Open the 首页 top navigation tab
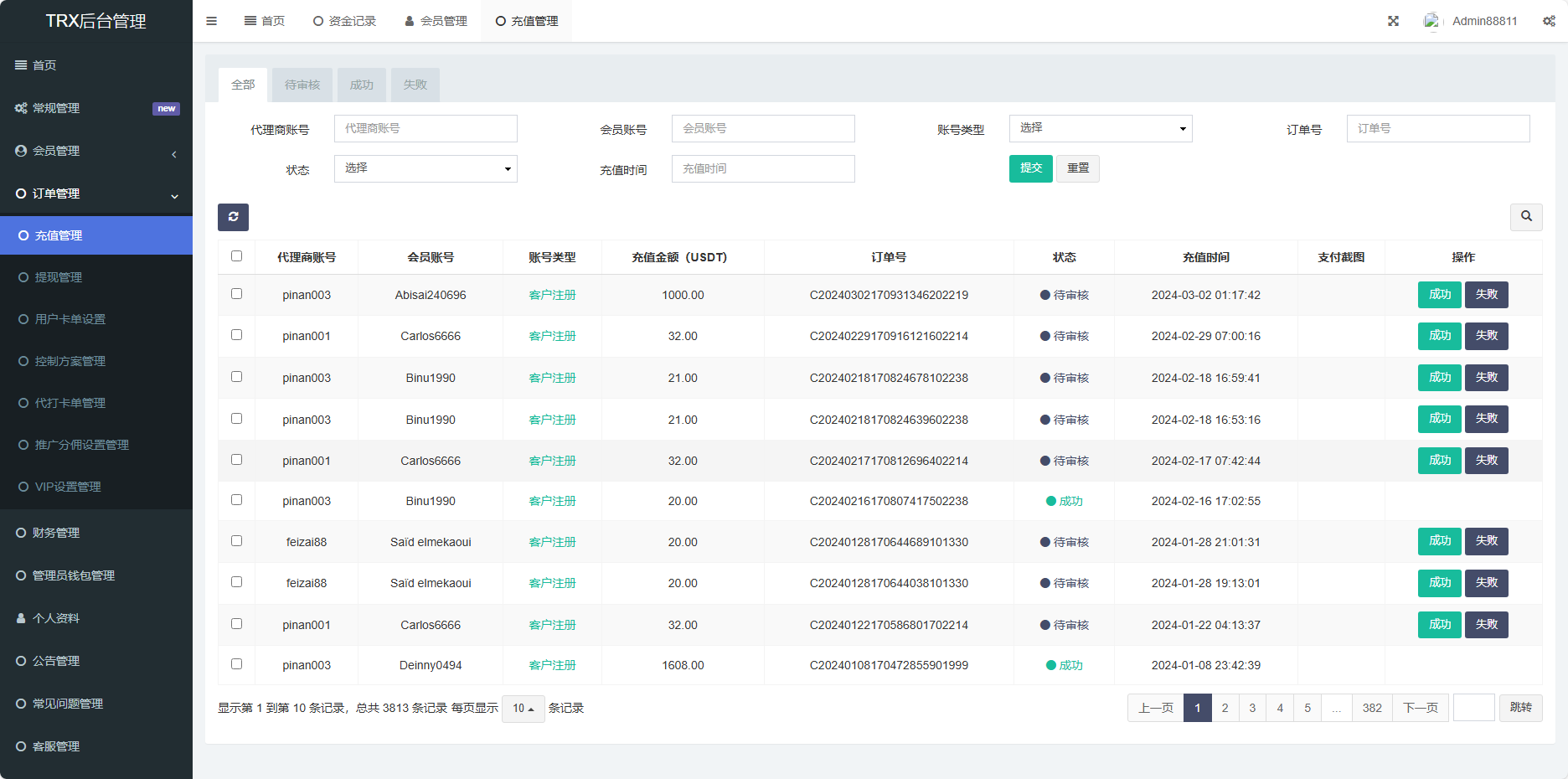 (265, 21)
